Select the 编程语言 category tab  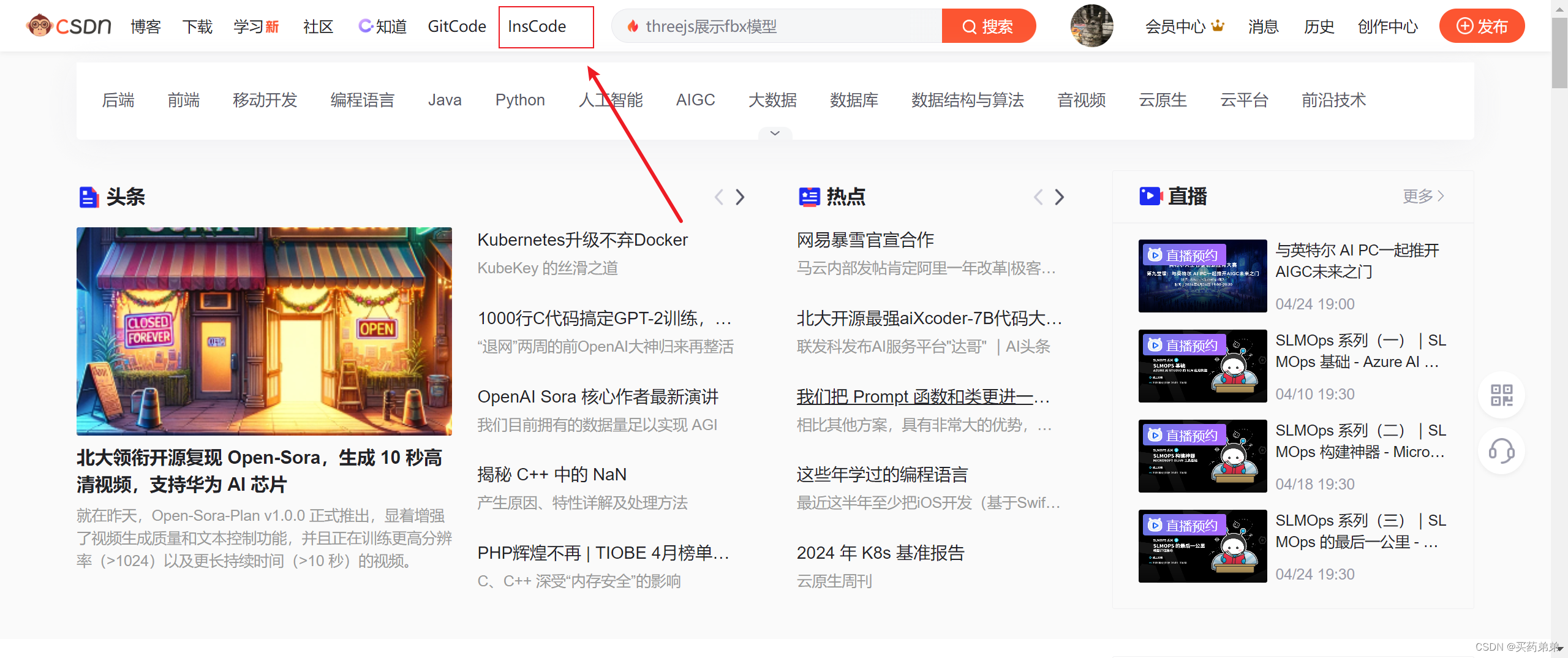(x=363, y=100)
